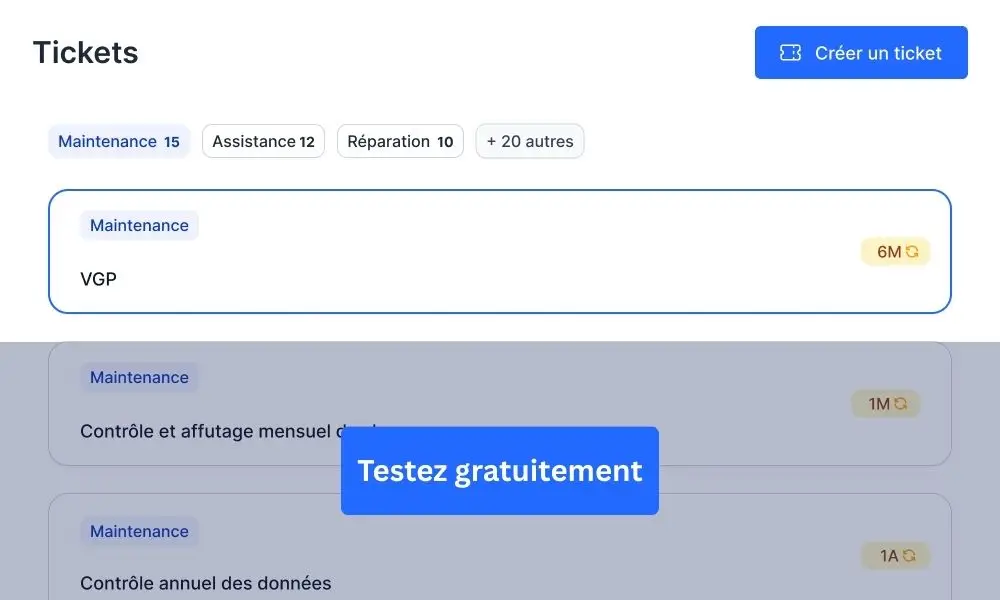Toggle the Réparation 10 filter
The height and width of the screenshot is (600, 1000).
point(400,141)
